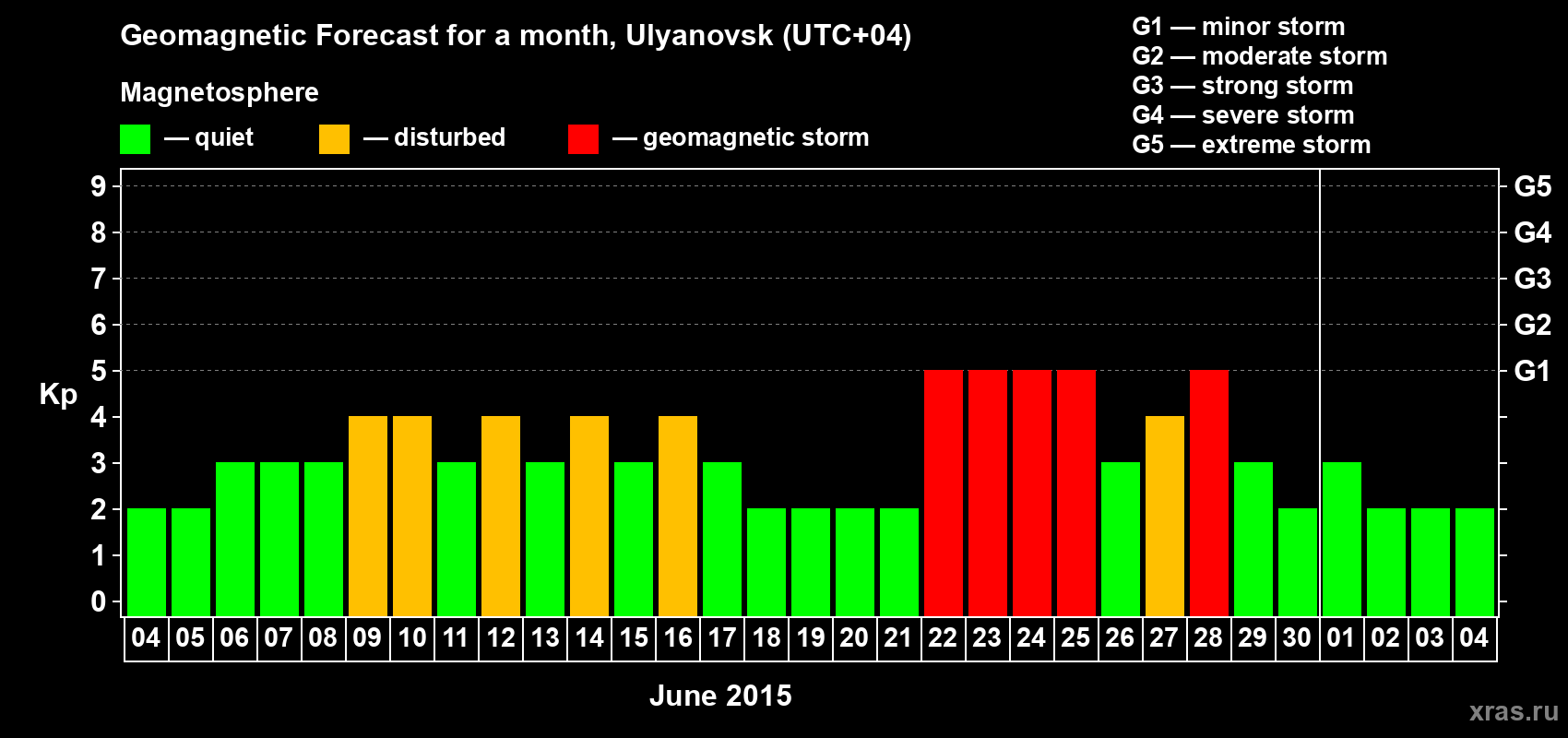Click the Kp value 9 axis label

coord(99,186)
